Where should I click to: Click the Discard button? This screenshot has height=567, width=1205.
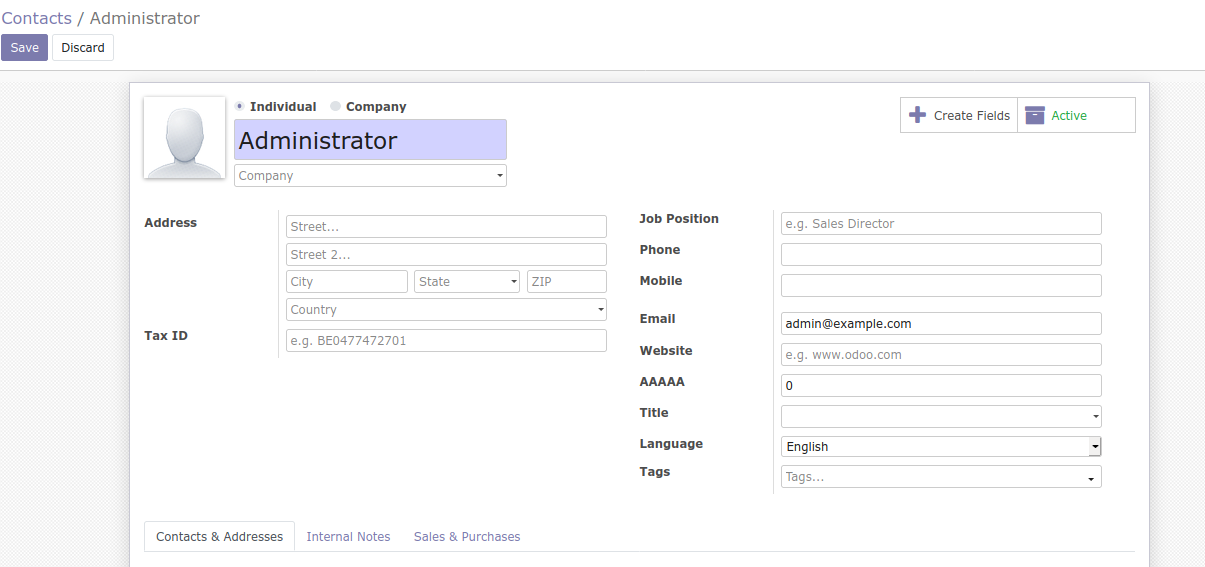pyautogui.click(x=83, y=48)
